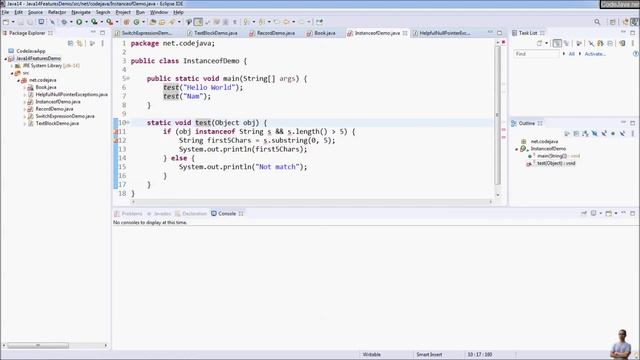
Task: Click the Search magnifier icon in the toolbar
Action: pos(597,22)
